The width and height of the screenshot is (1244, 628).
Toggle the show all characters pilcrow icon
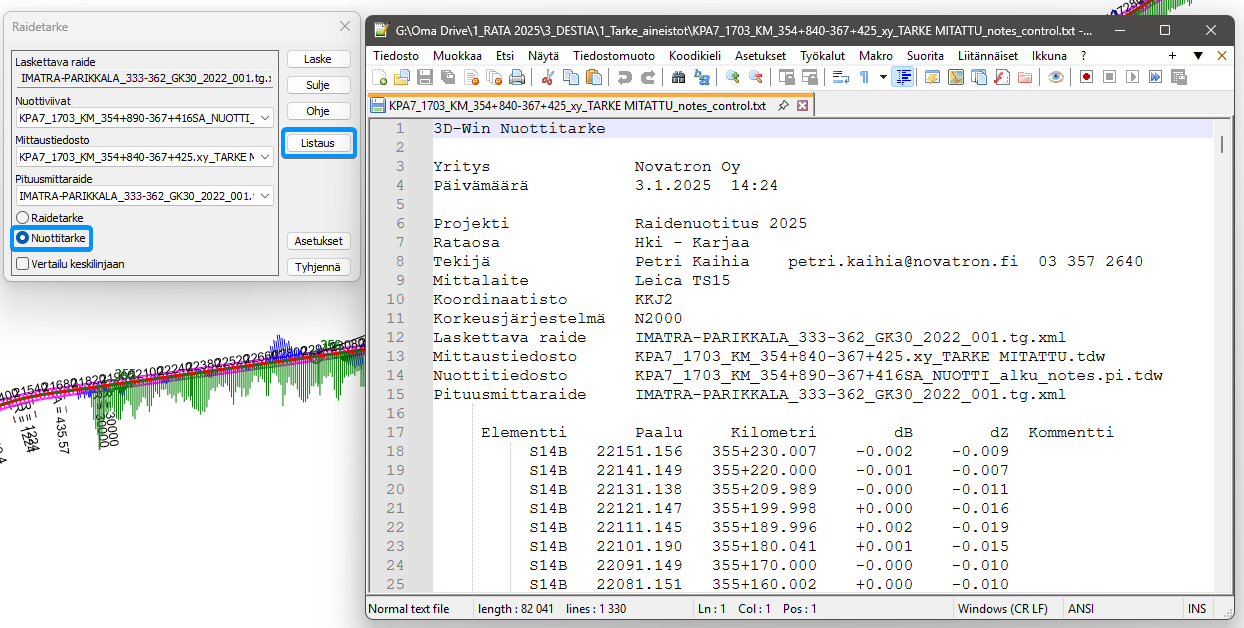(864, 77)
